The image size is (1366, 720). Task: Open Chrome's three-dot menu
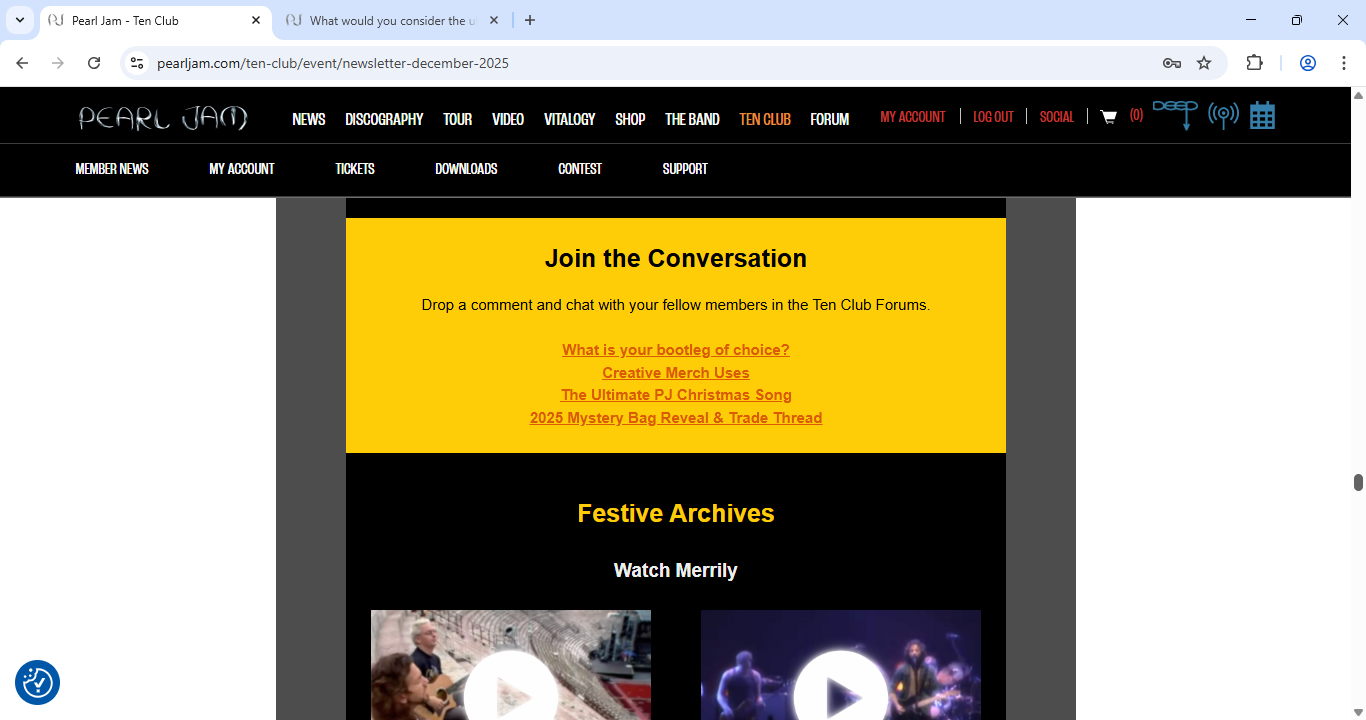coord(1343,63)
